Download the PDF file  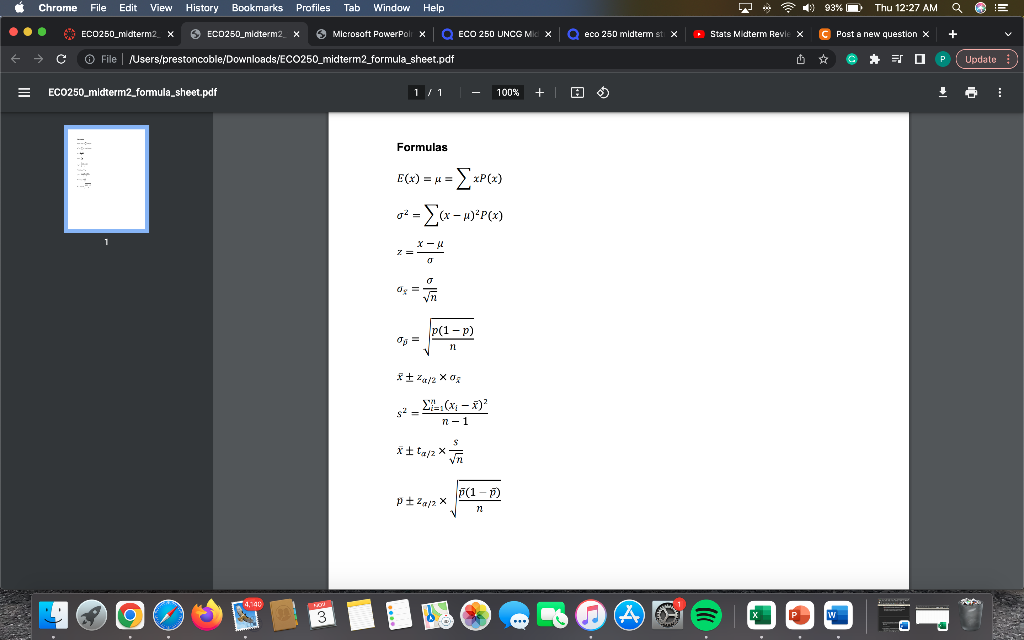click(943, 93)
